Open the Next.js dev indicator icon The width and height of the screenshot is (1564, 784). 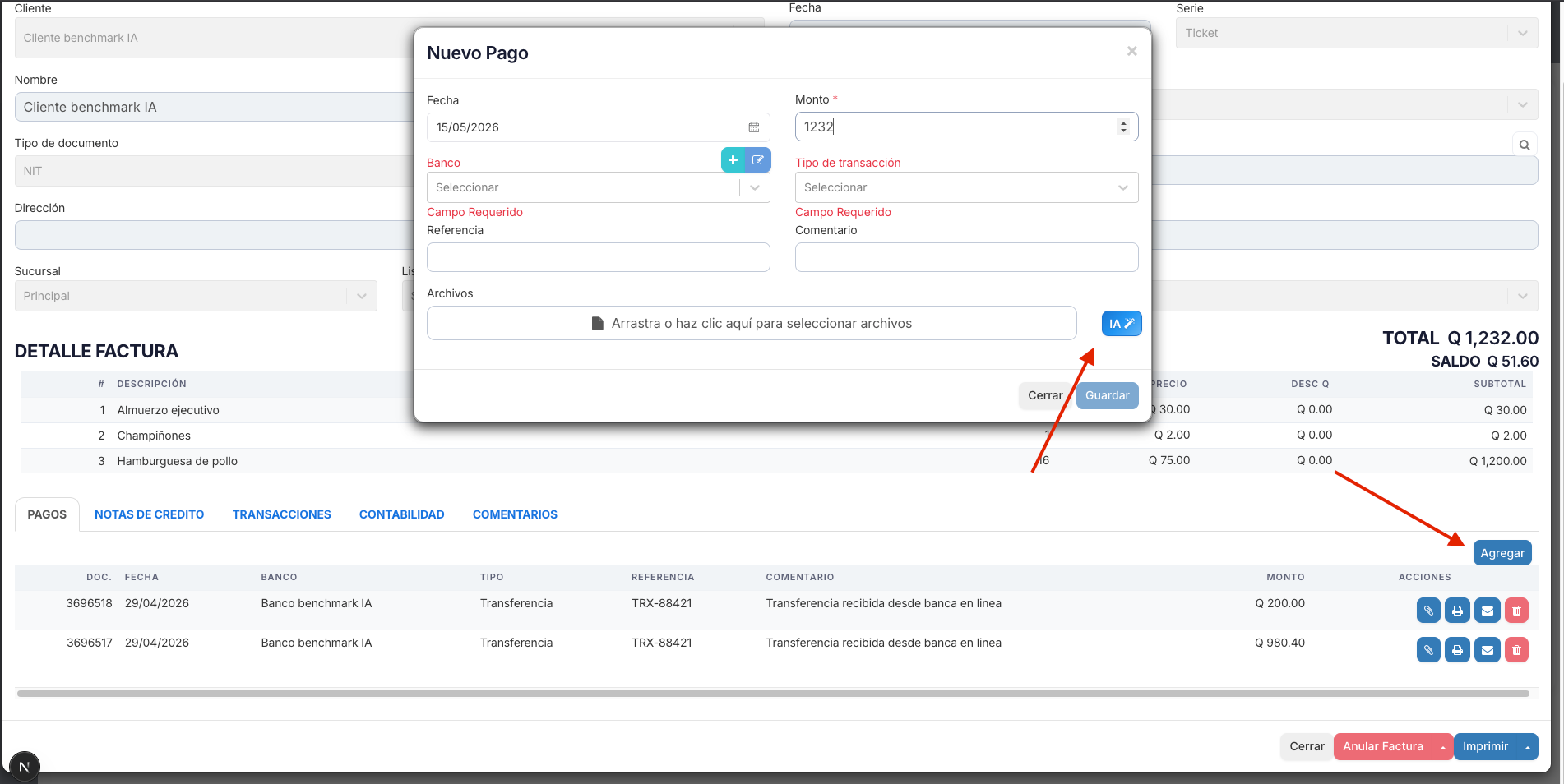click(24, 767)
